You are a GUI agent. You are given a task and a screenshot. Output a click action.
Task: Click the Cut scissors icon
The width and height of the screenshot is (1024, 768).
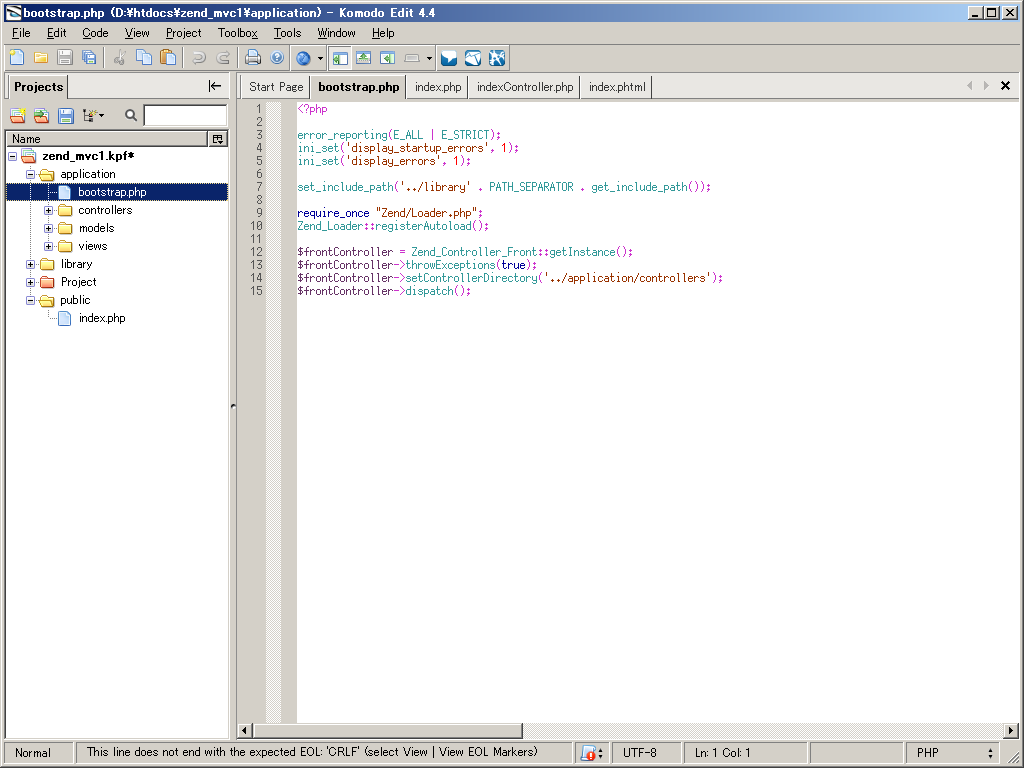[x=120, y=58]
